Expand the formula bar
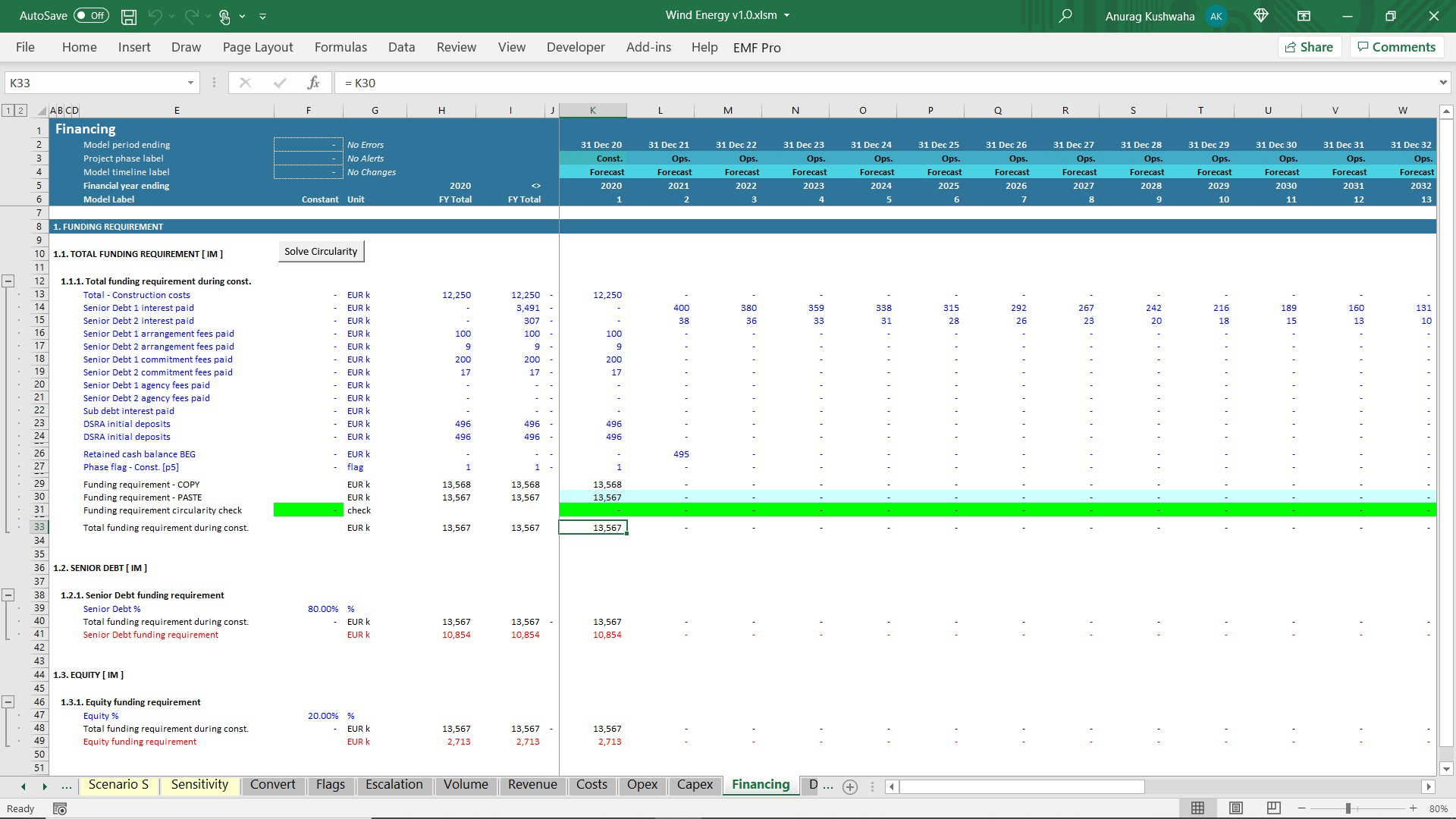Screen dimensions: 1456x819 (1442, 83)
